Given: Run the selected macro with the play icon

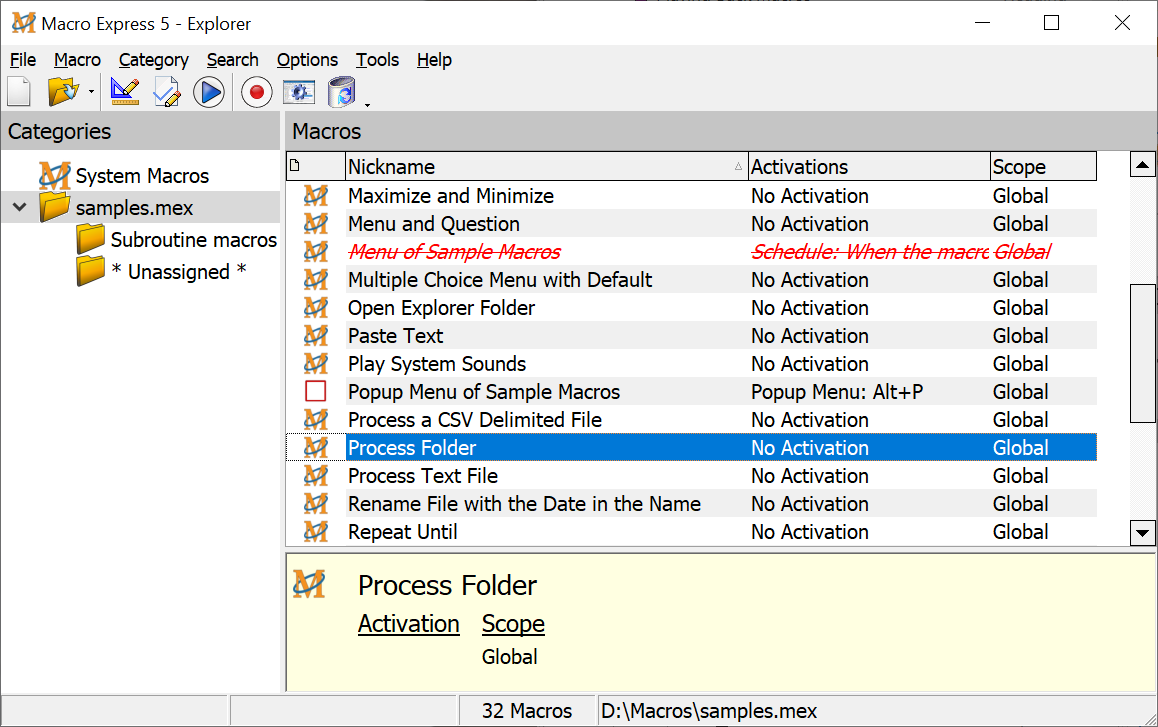Looking at the screenshot, I should coord(210,91).
